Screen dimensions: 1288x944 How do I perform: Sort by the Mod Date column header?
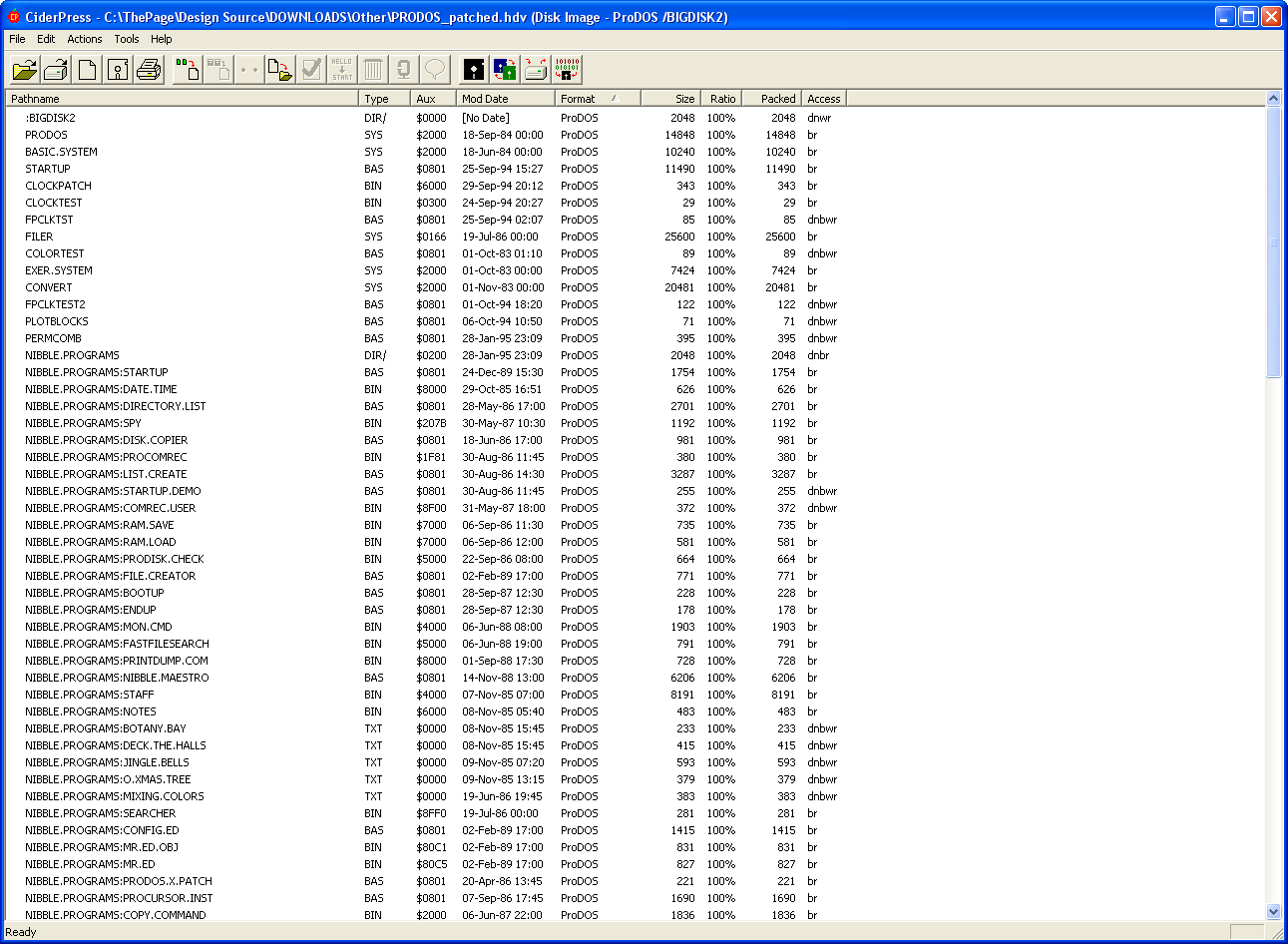[506, 99]
